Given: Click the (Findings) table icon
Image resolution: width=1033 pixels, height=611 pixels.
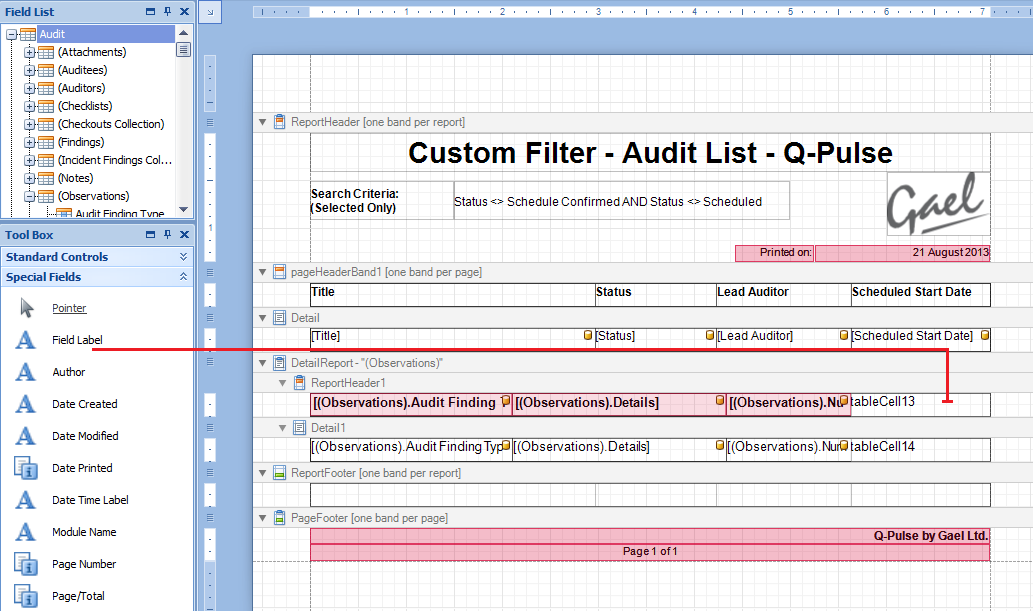Looking at the screenshot, I should (x=46, y=142).
